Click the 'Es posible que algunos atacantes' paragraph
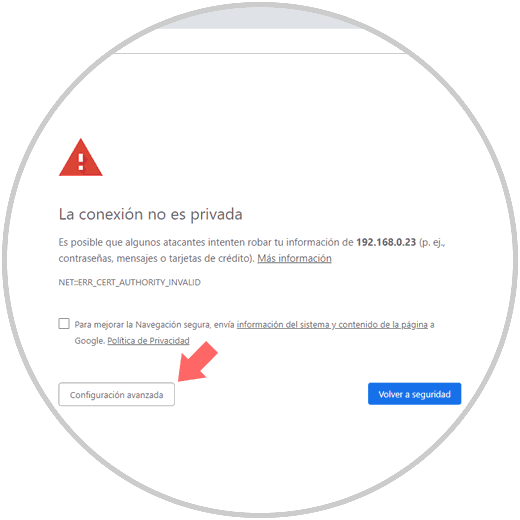The width and height of the screenshot is (520, 520). point(252,250)
